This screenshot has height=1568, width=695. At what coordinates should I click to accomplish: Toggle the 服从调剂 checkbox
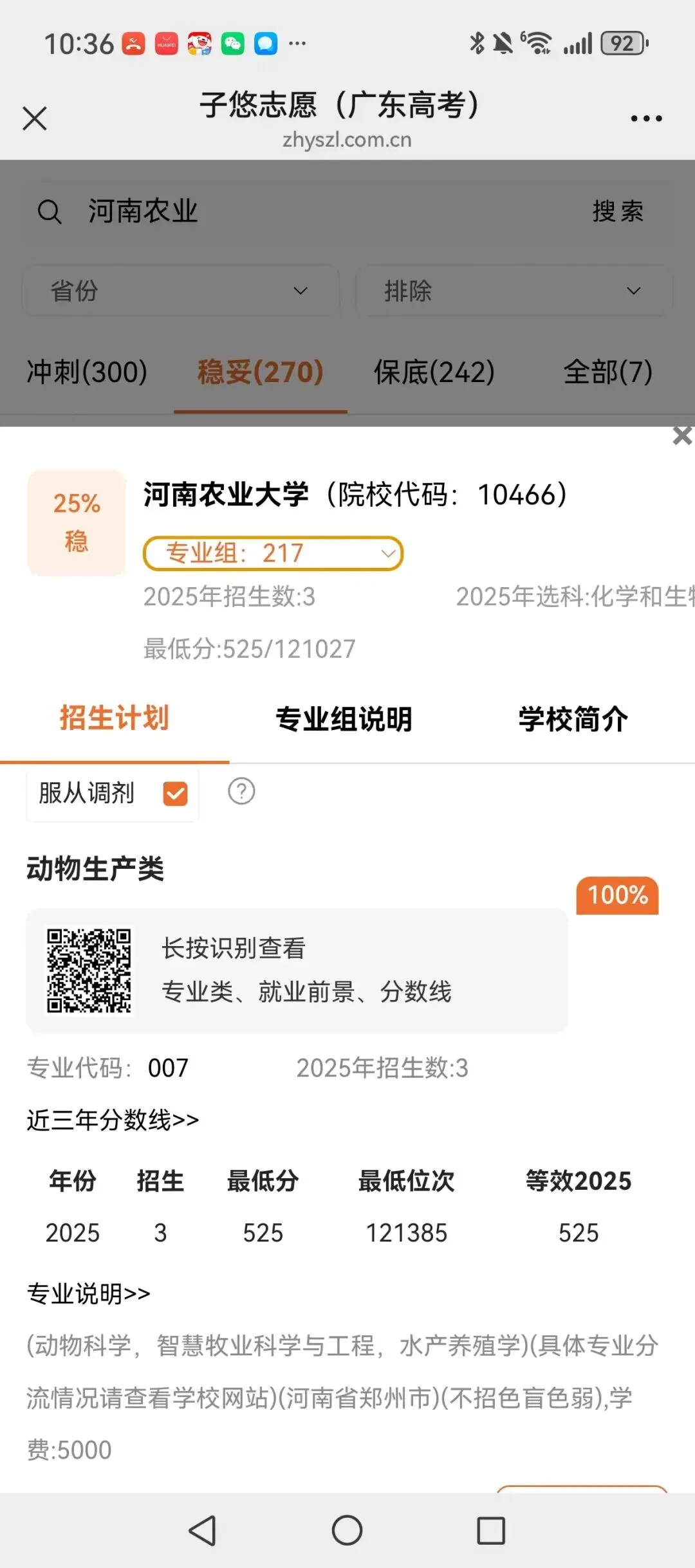point(175,794)
